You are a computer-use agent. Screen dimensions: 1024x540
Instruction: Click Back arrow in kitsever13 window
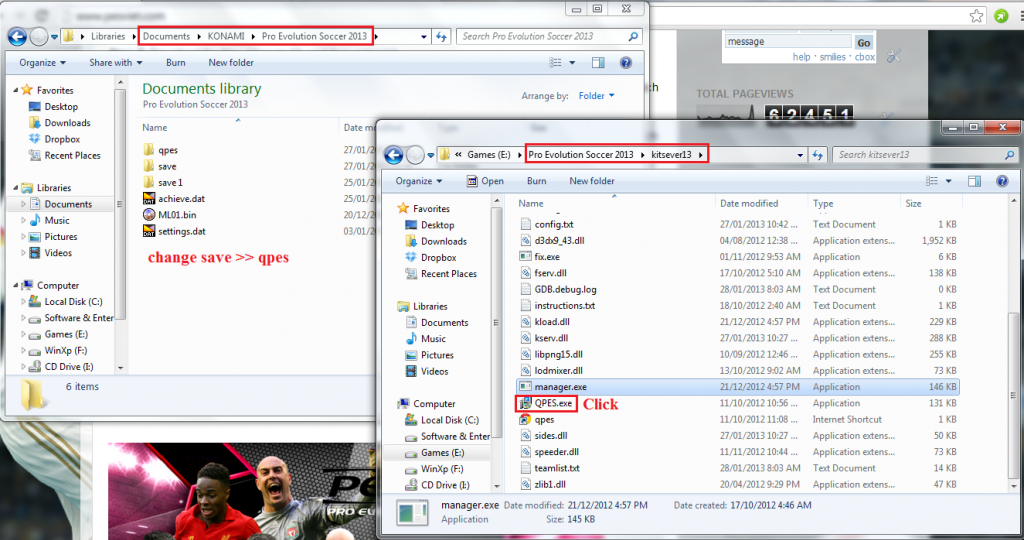point(394,155)
